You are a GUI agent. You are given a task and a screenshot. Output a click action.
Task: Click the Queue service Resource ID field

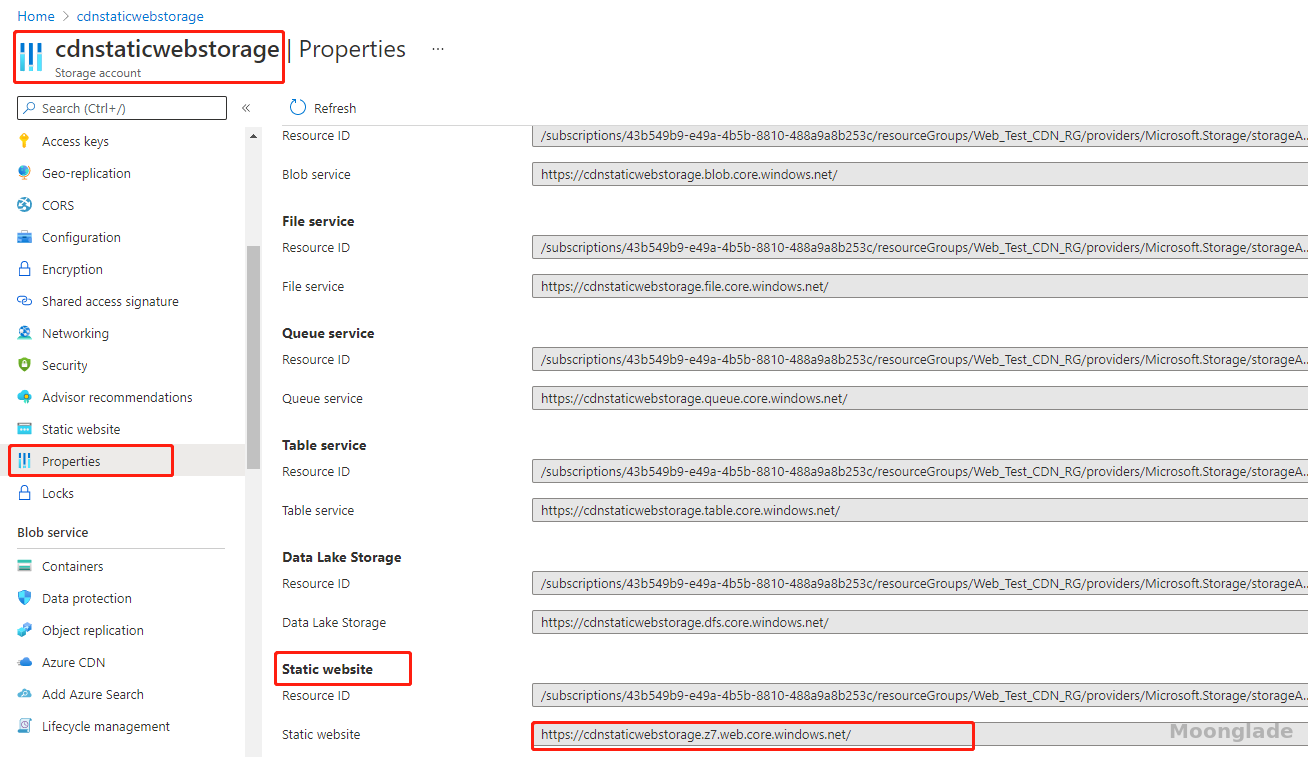pyautogui.click(x=920, y=359)
